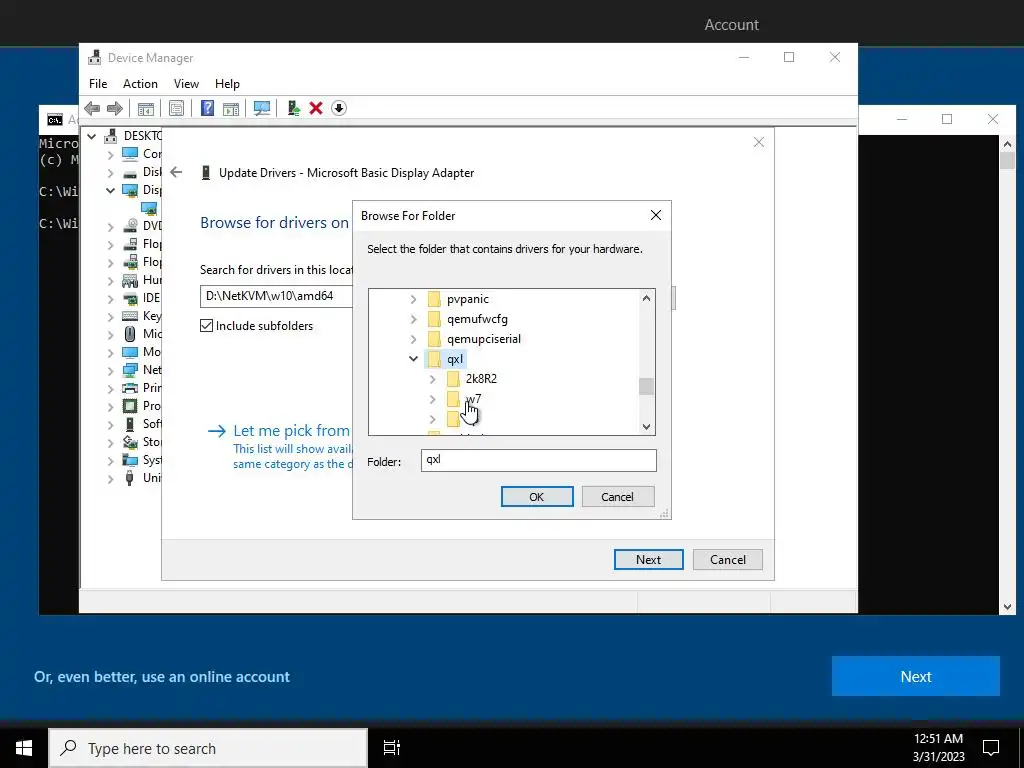Click 'Let me pick from' a list link
The height and width of the screenshot is (768, 1024).
(x=291, y=431)
